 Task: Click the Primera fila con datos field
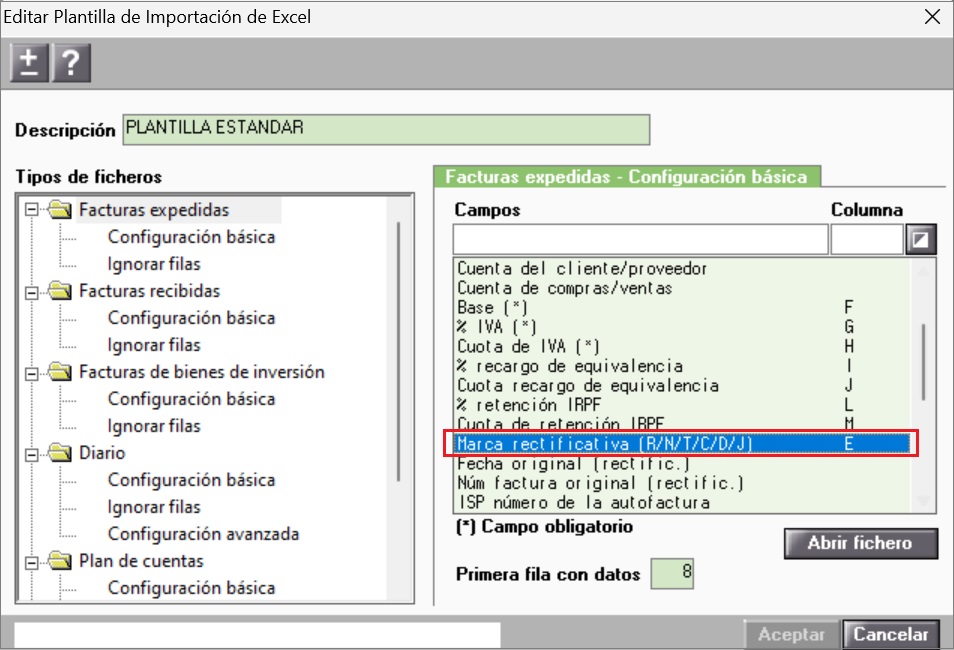coord(672,573)
